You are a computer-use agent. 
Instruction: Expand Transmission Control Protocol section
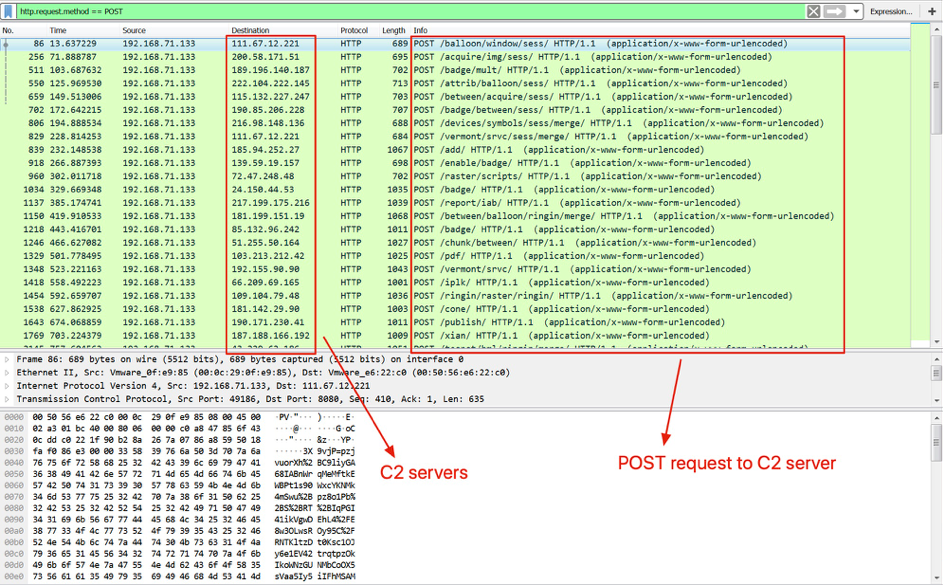click(7, 399)
